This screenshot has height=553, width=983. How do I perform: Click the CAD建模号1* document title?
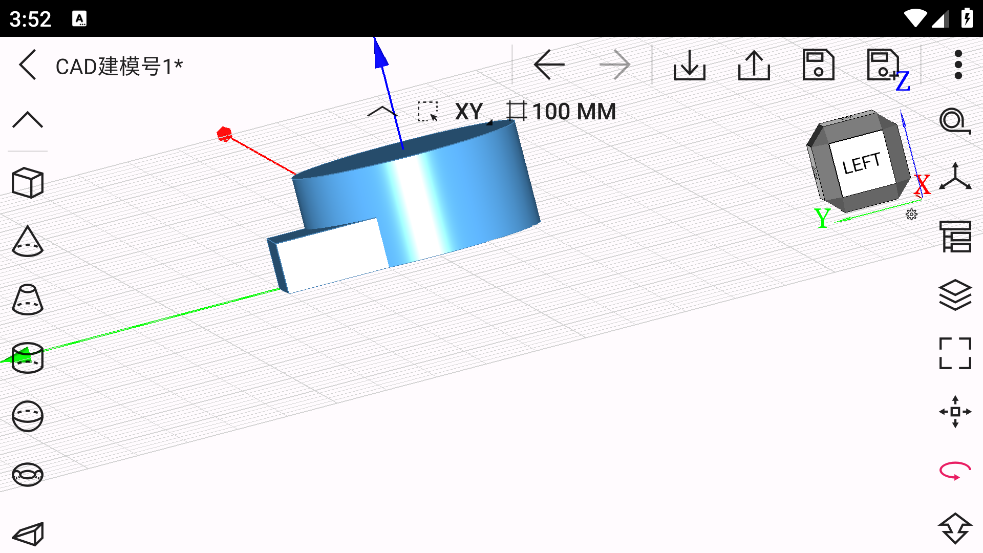point(119,66)
